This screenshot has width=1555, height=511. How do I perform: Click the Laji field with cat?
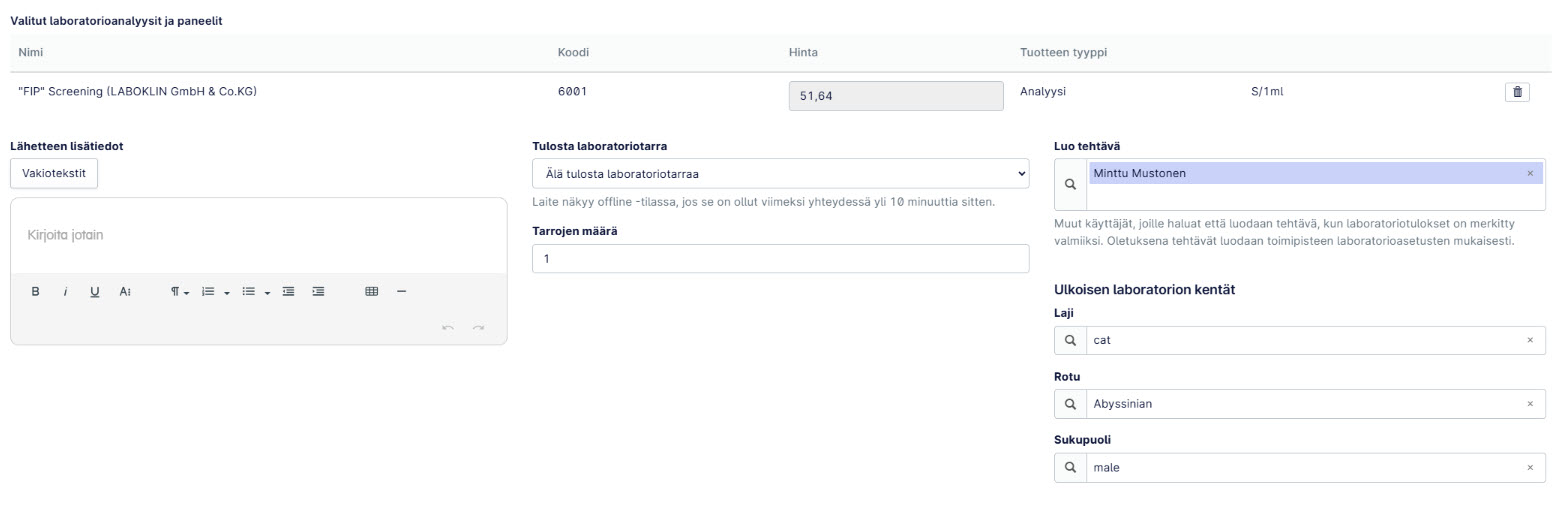click(x=1316, y=341)
